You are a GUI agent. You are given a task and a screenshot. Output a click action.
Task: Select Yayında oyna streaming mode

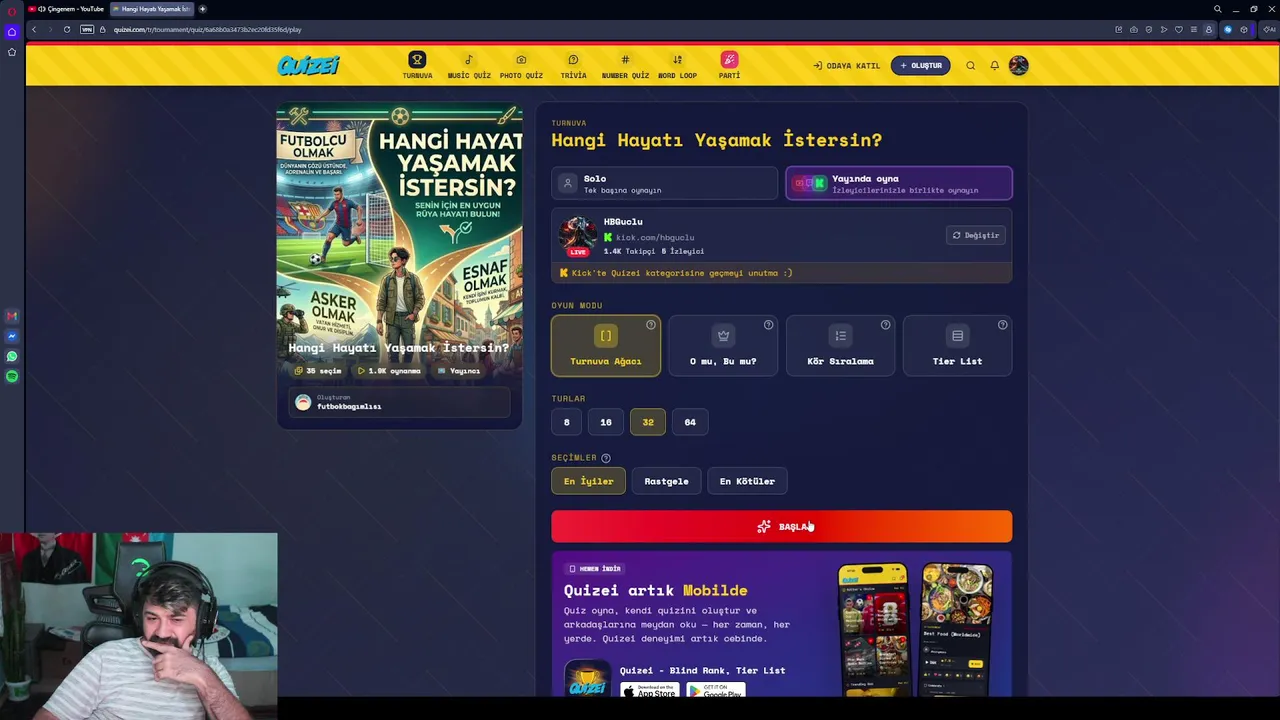(899, 184)
